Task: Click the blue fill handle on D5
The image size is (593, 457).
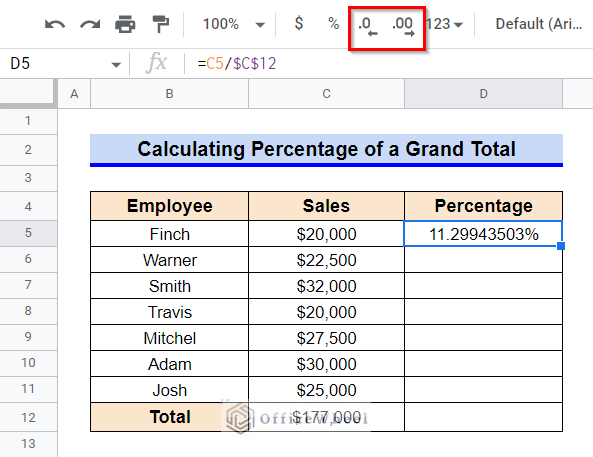Action: tap(561, 246)
